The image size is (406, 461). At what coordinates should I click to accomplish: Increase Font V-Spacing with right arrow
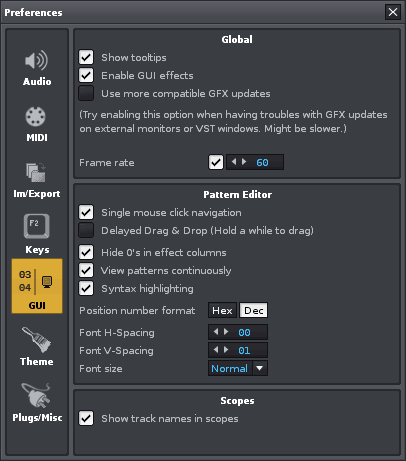coord(226,350)
